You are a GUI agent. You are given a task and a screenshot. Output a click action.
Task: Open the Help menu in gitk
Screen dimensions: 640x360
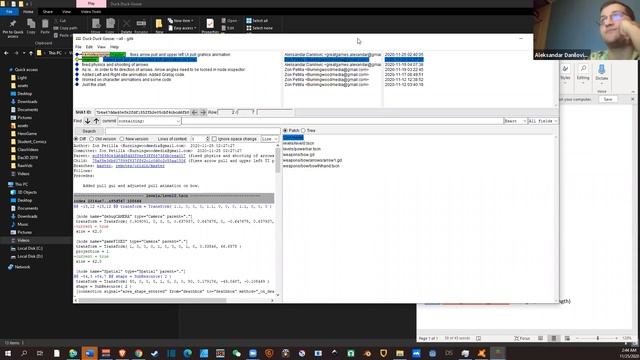pyautogui.click(x=114, y=47)
